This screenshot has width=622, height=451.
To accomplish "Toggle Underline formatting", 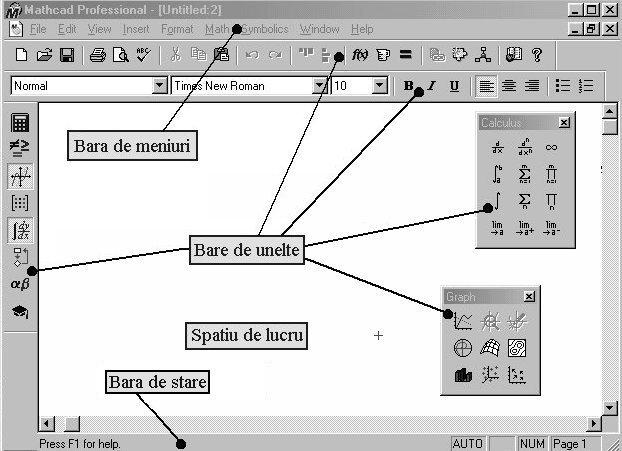I will (x=455, y=86).
